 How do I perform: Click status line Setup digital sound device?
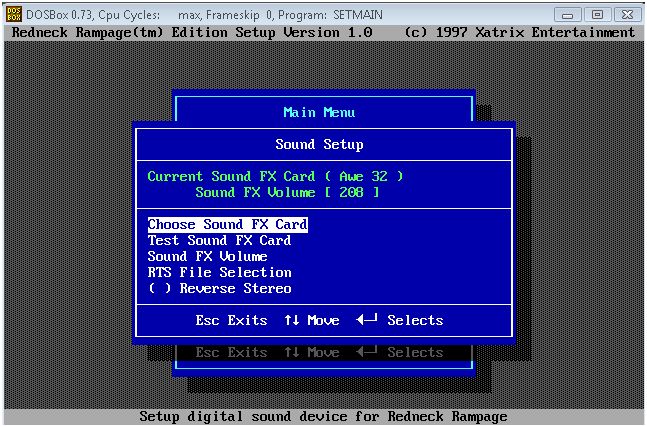(324, 417)
